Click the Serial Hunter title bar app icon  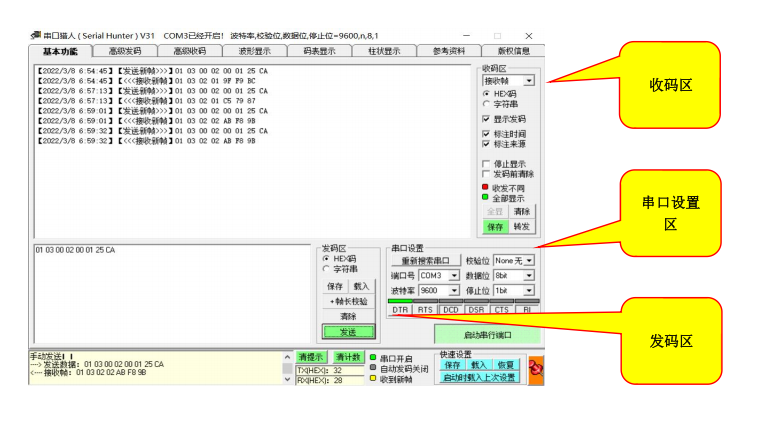click(x=35, y=36)
